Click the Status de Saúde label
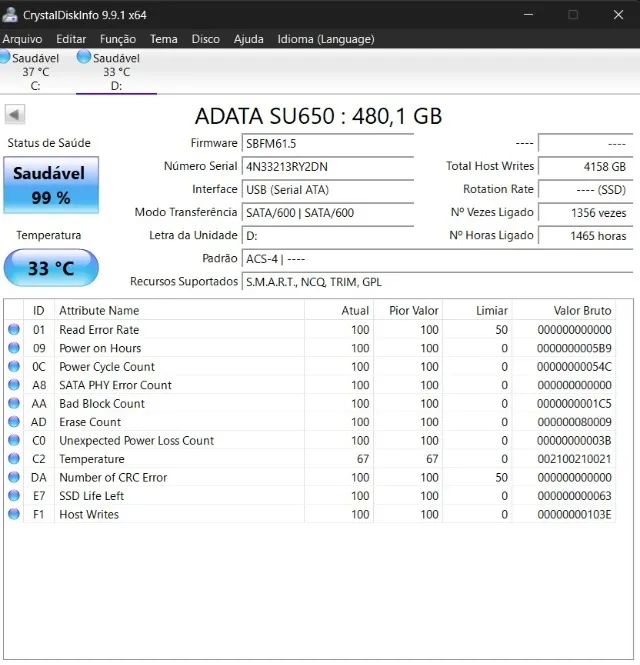This screenshot has width=640, height=665. point(49,143)
